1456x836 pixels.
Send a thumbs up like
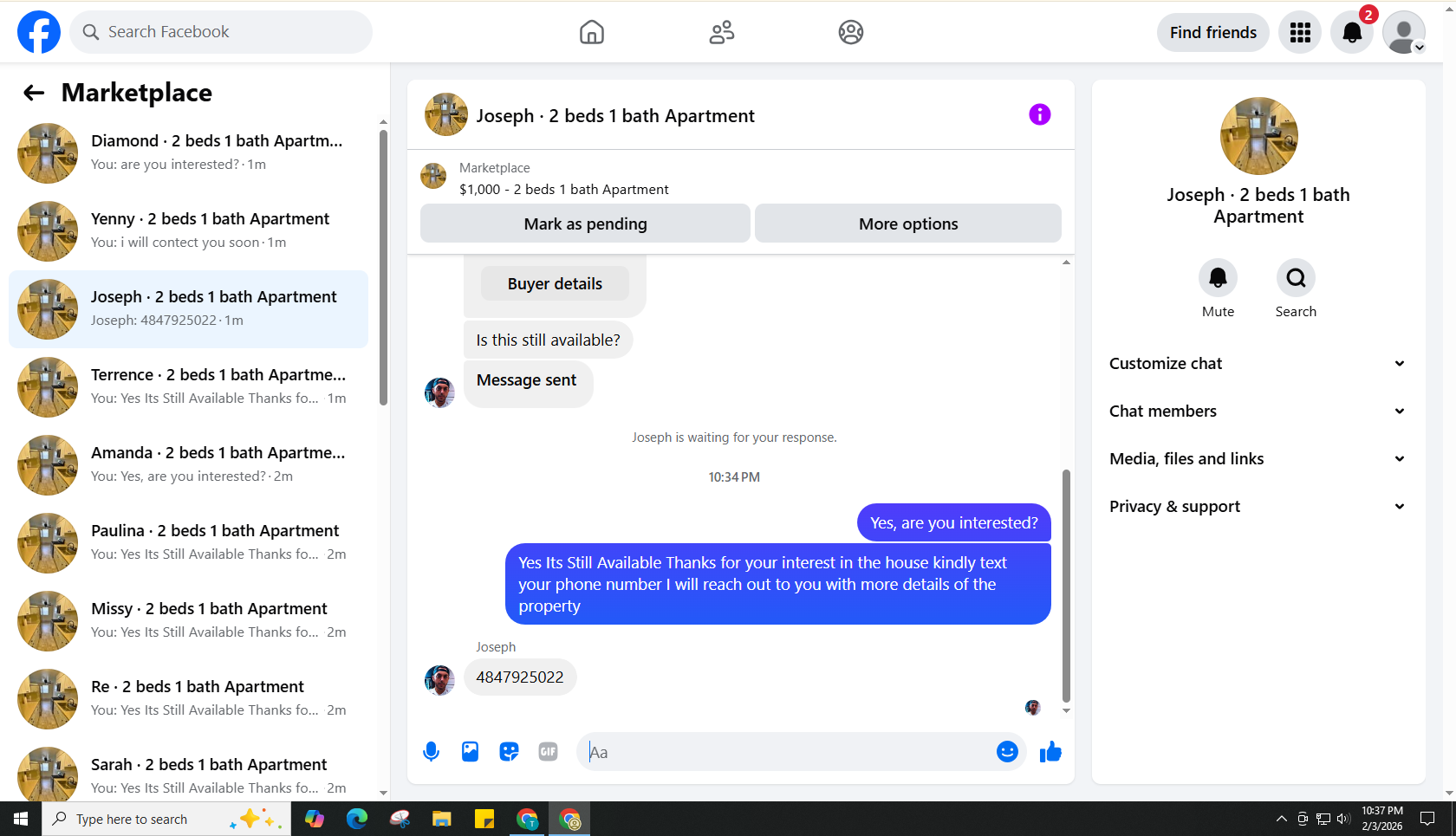coord(1050,752)
